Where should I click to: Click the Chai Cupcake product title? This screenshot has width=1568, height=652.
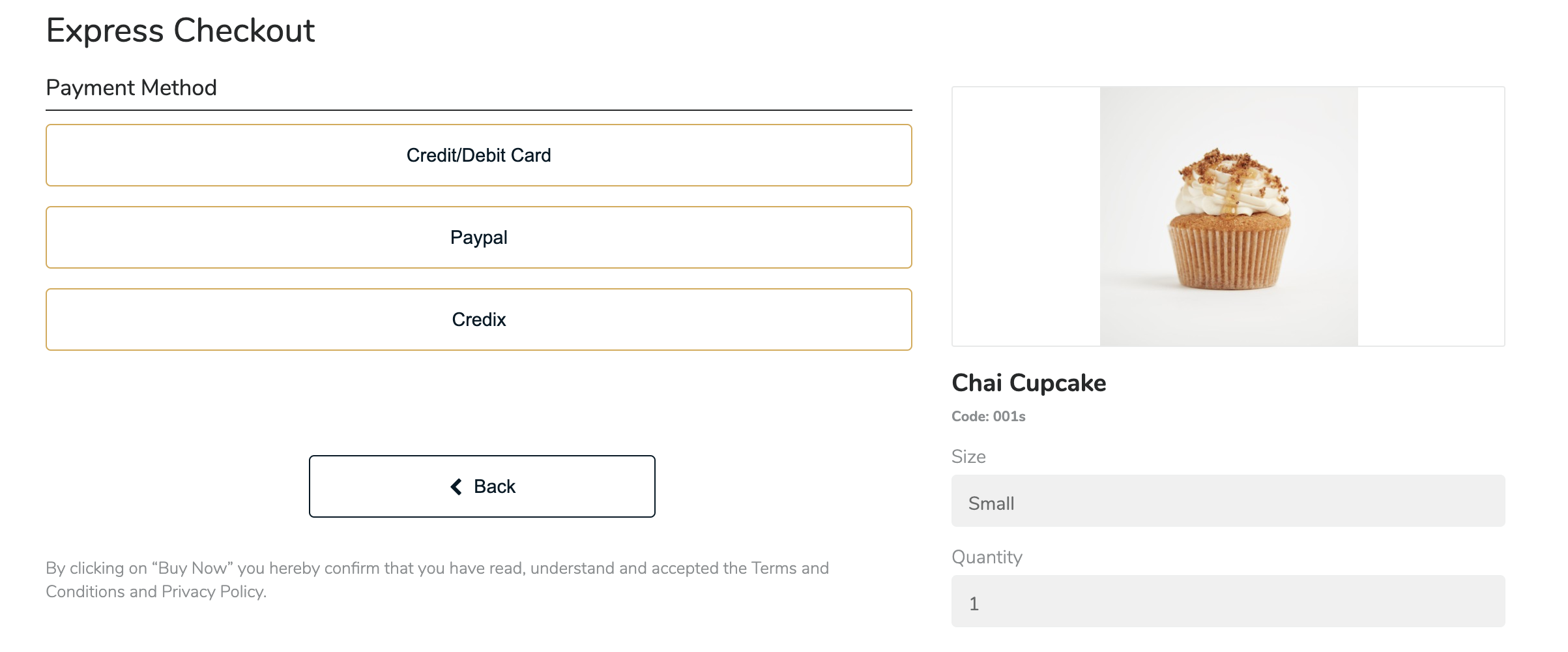click(x=1029, y=383)
